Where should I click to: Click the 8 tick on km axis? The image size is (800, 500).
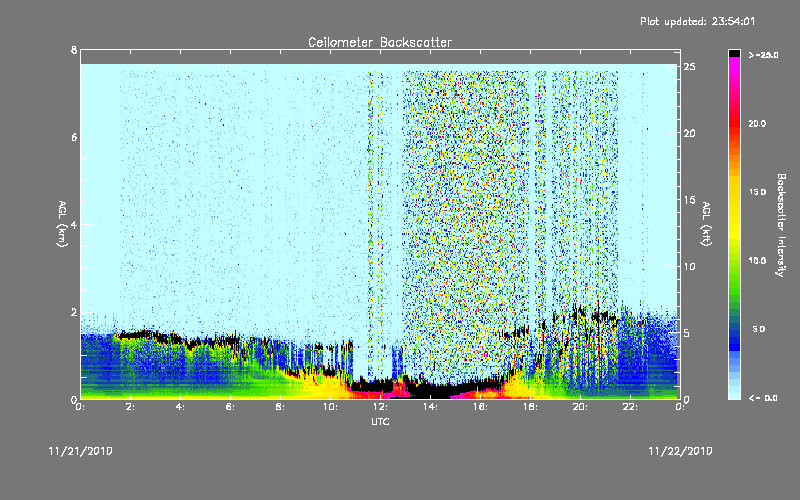74,50
